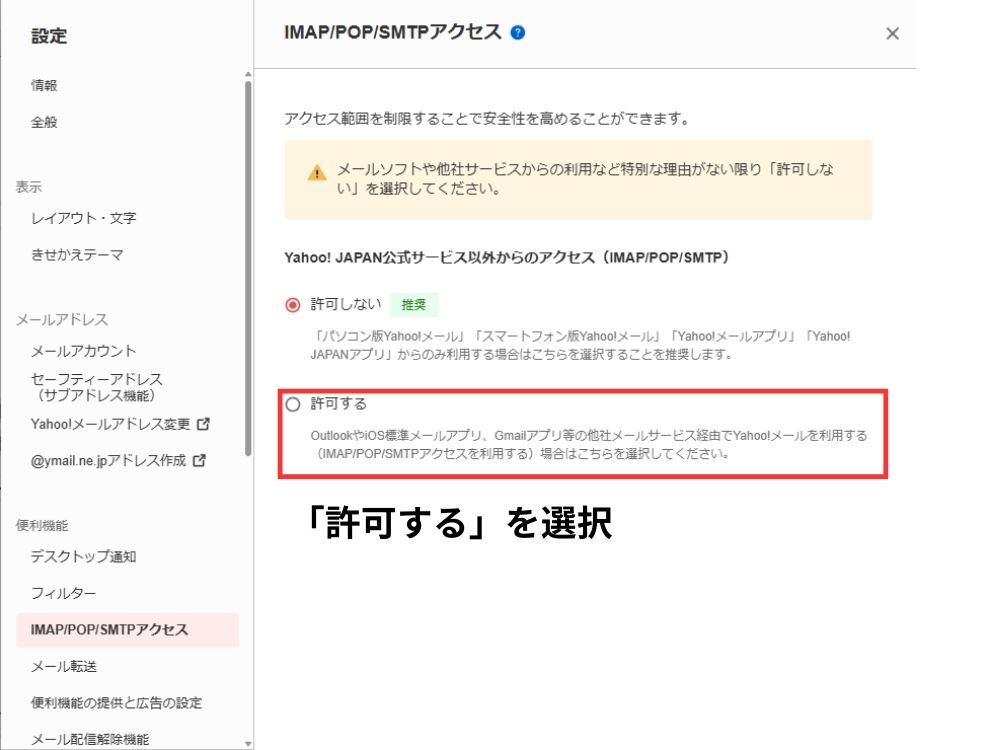
Task: Open 全般 settings section
Action: click(44, 122)
